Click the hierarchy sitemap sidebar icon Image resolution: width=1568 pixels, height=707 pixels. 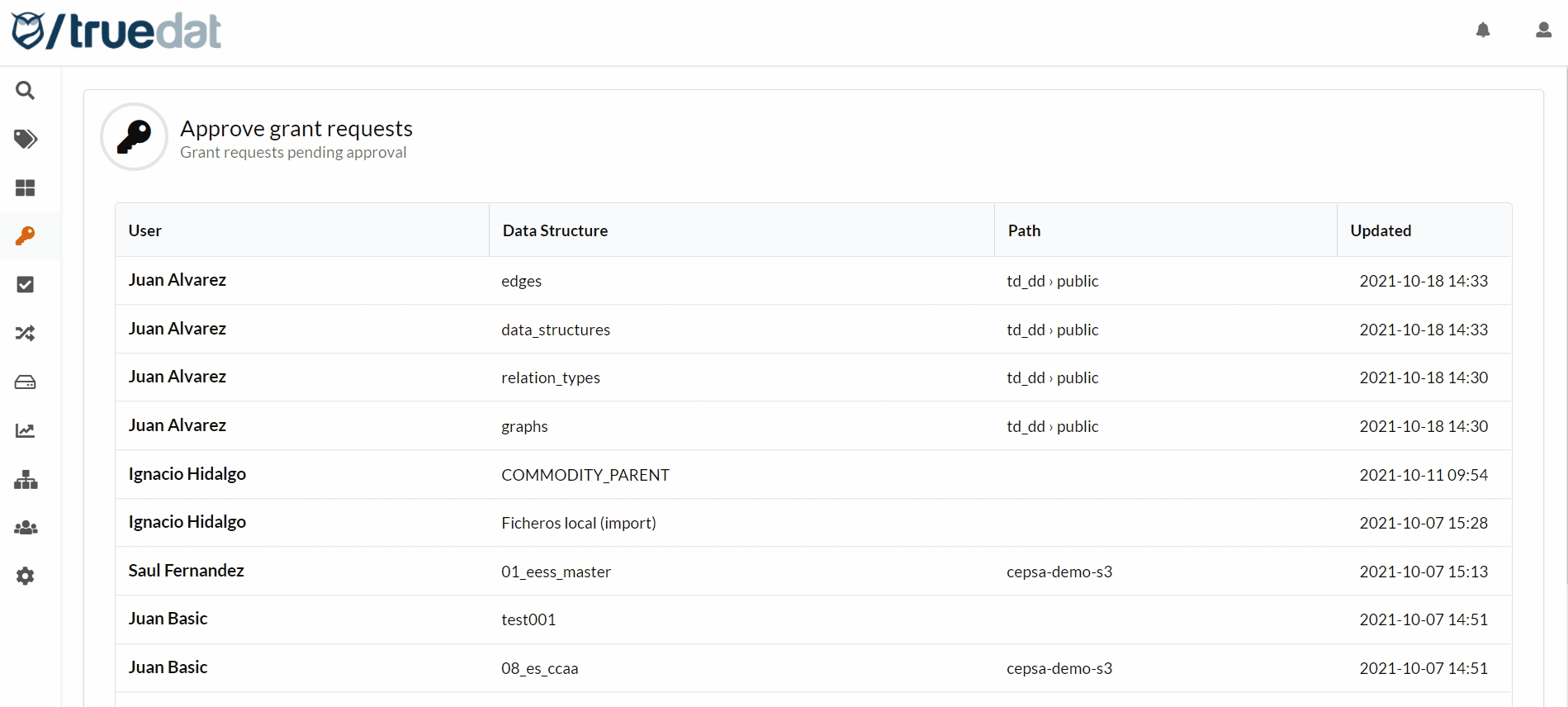tap(26, 480)
